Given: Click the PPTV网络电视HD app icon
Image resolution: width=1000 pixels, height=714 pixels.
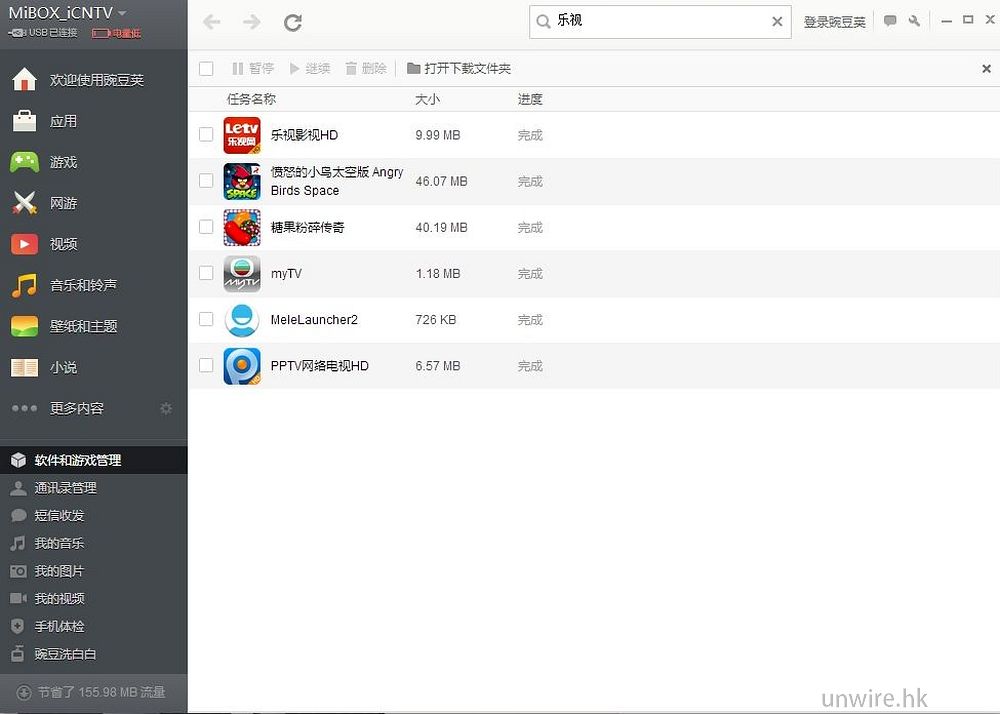Looking at the screenshot, I should [x=242, y=366].
